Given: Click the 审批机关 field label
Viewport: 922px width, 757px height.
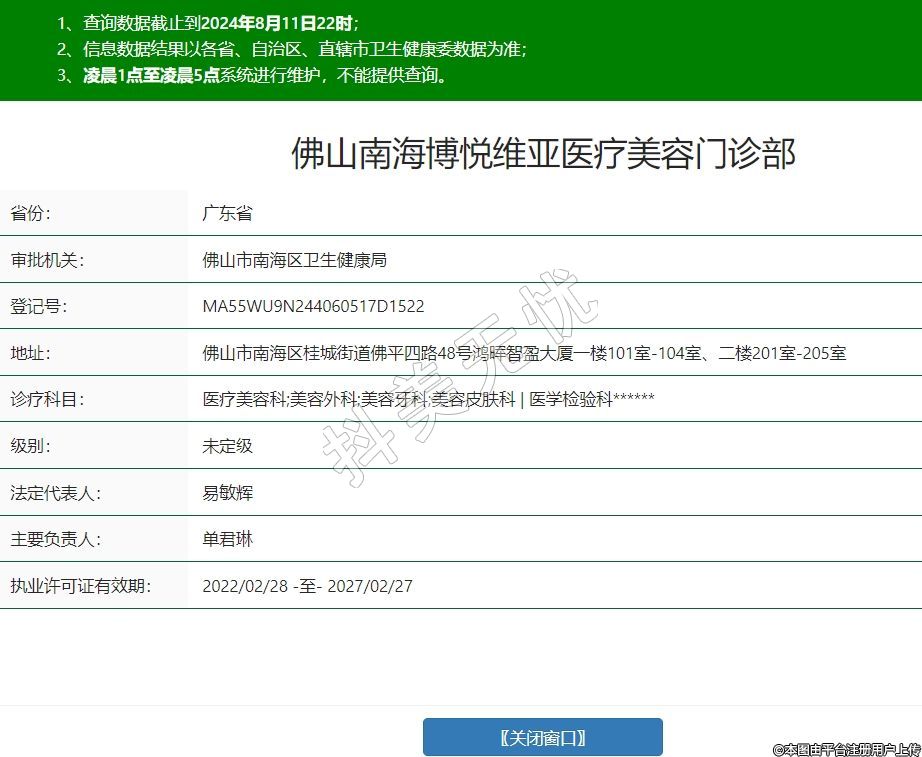Looking at the screenshot, I should (47, 260).
